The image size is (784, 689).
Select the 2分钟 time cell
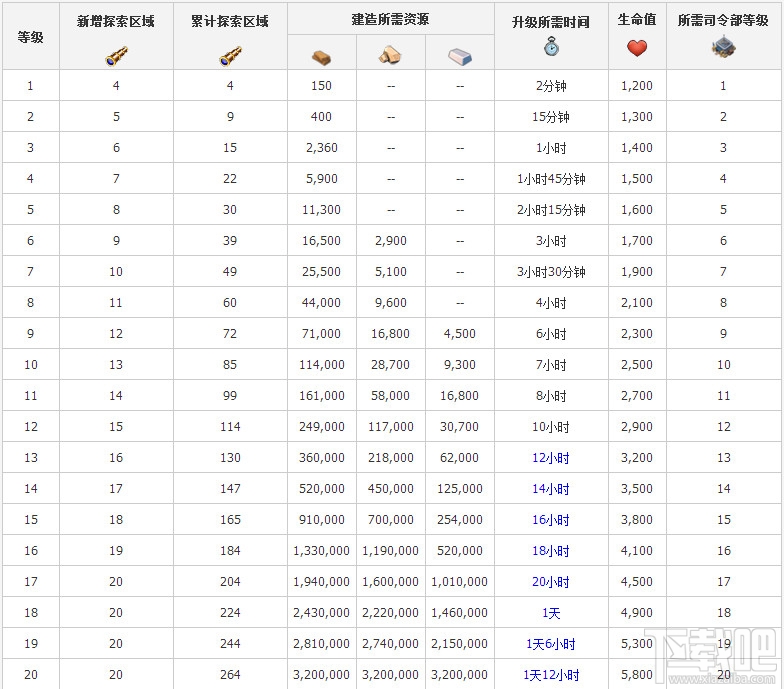coord(551,86)
